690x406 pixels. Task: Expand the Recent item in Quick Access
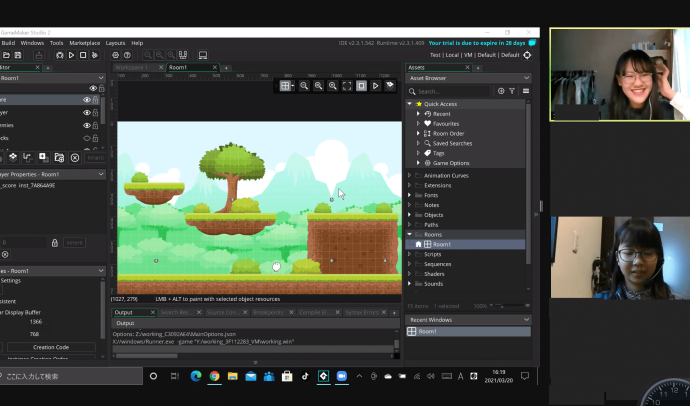(x=418, y=114)
